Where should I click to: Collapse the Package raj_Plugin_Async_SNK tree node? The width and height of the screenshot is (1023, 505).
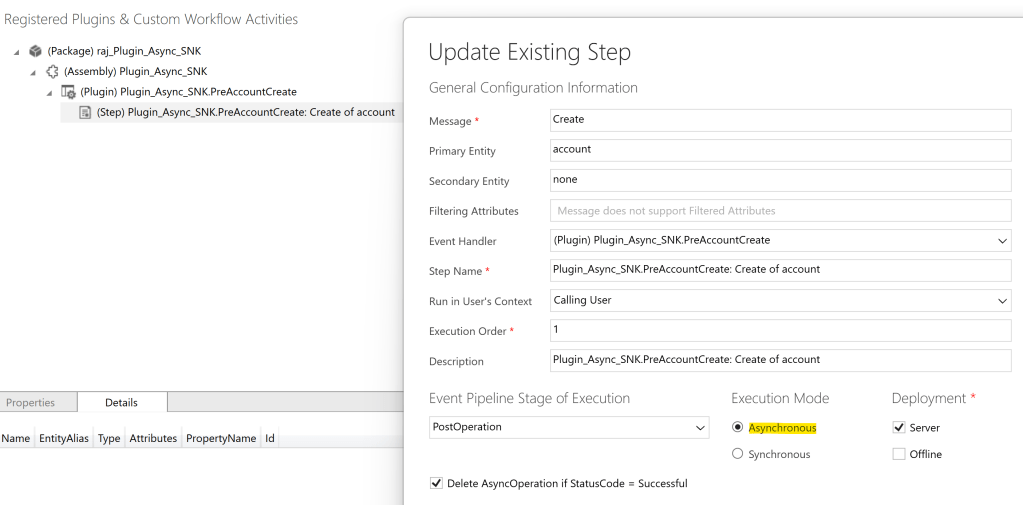17,52
